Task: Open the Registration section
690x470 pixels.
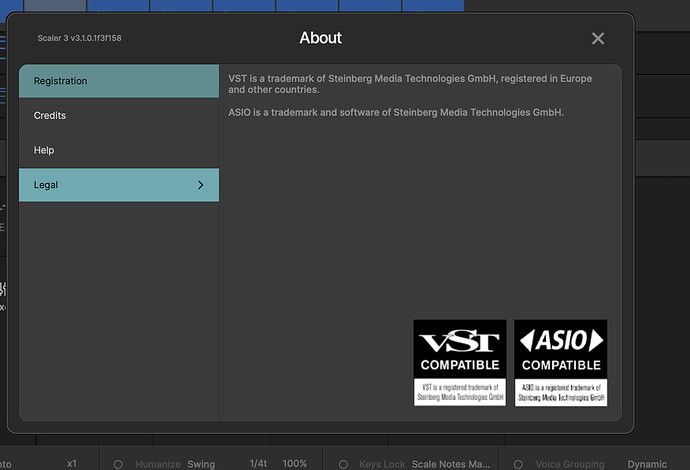Action: pyautogui.click(x=119, y=81)
